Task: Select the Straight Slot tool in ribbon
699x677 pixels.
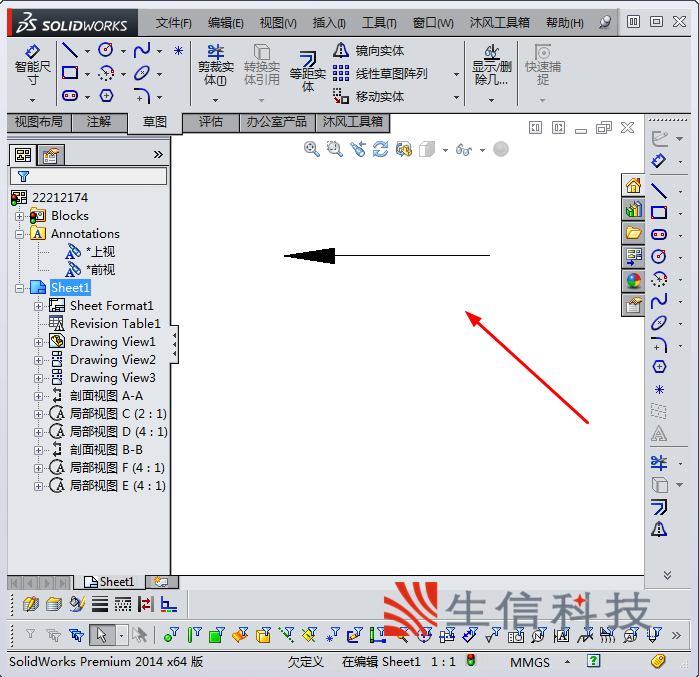Action: pyautogui.click(x=70, y=95)
